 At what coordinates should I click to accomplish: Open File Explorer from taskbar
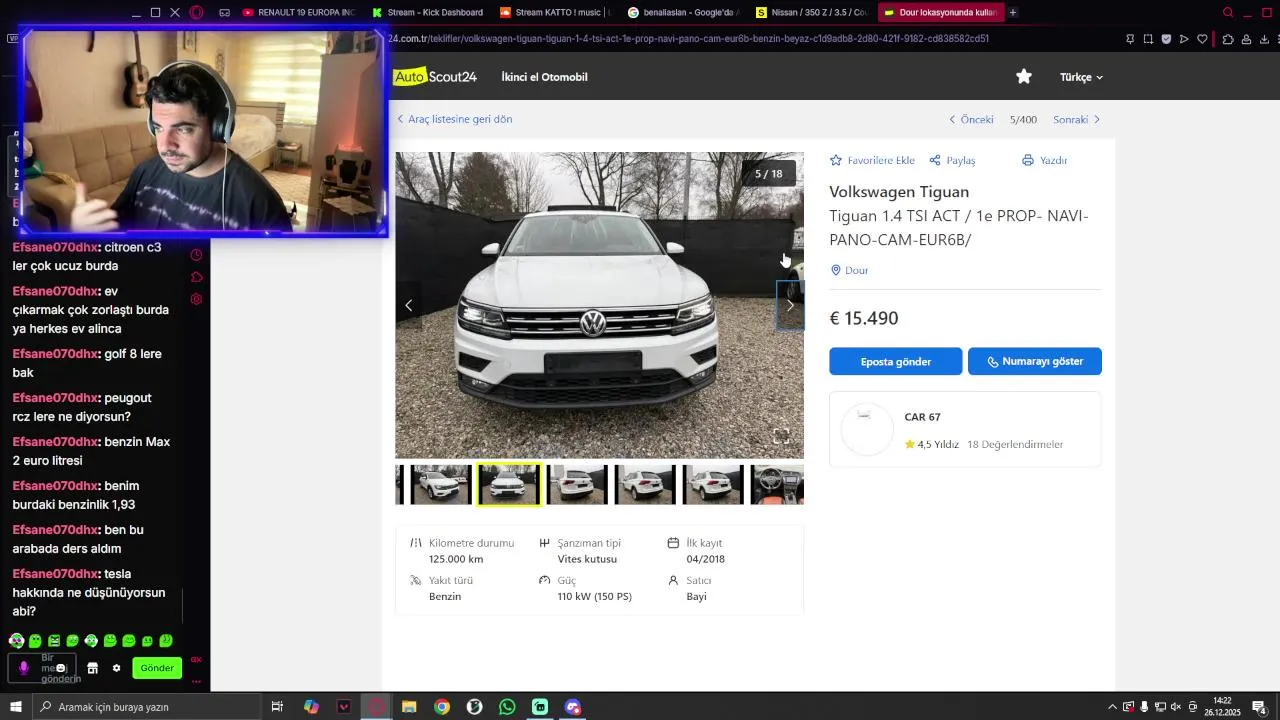409,707
